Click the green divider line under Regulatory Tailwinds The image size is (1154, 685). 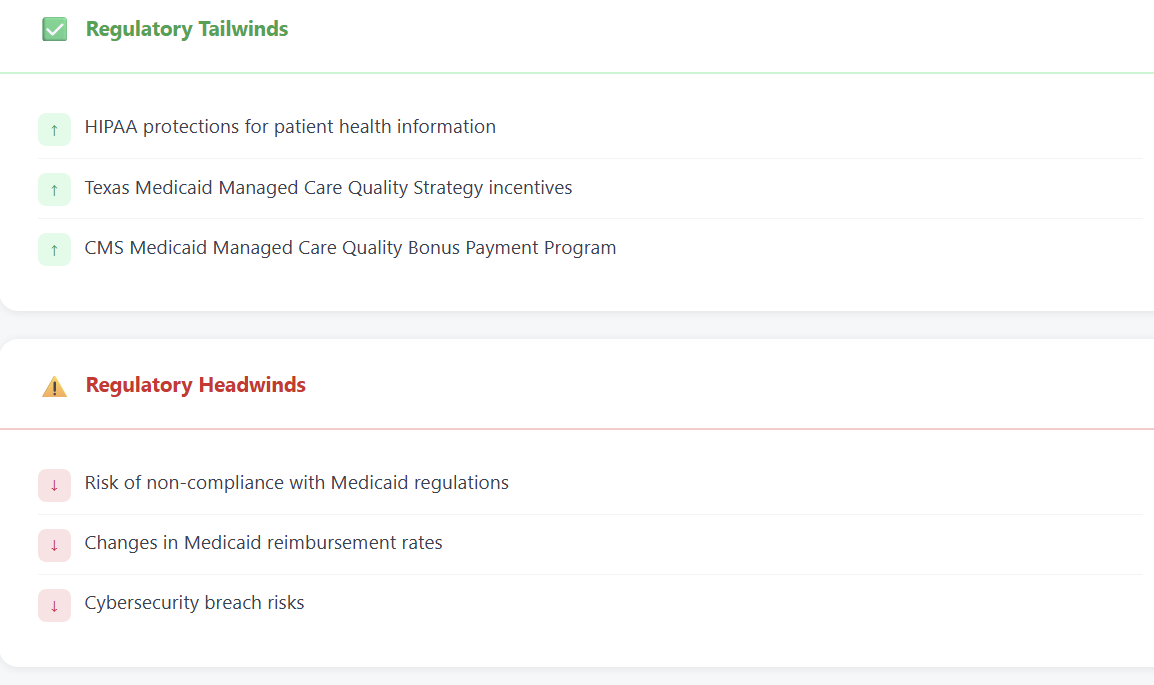point(577,73)
